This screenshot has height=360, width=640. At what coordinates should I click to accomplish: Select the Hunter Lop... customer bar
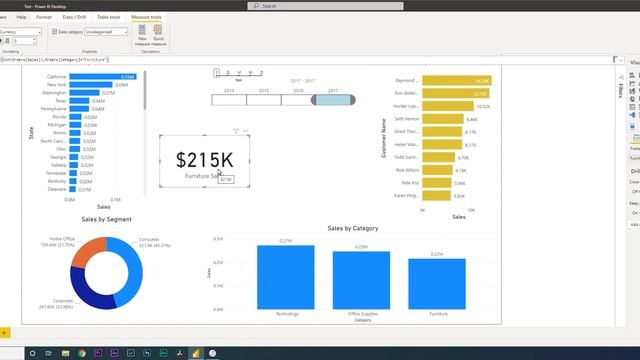(x=448, y=106)
